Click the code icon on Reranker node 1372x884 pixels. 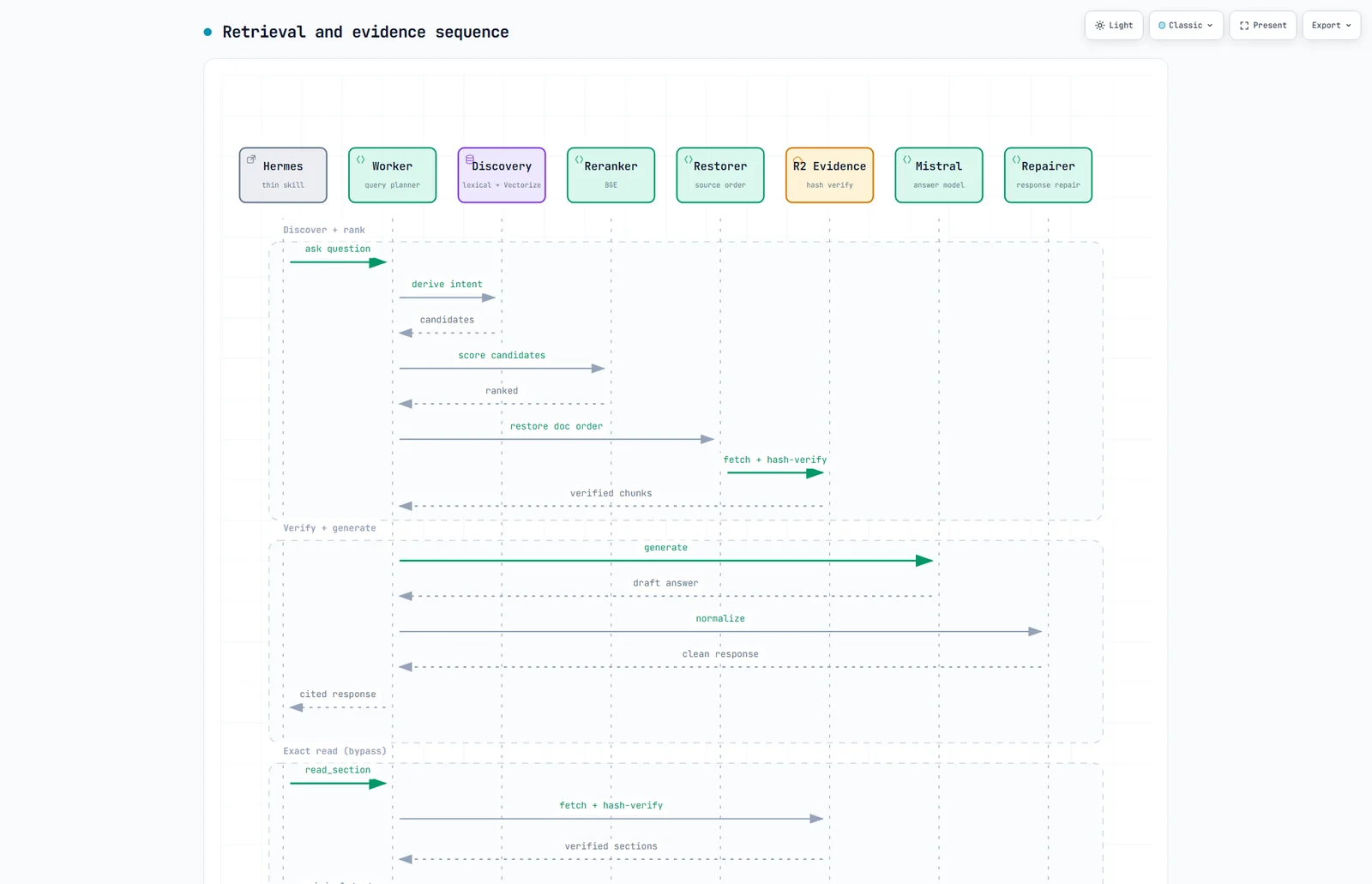(579, 159)
